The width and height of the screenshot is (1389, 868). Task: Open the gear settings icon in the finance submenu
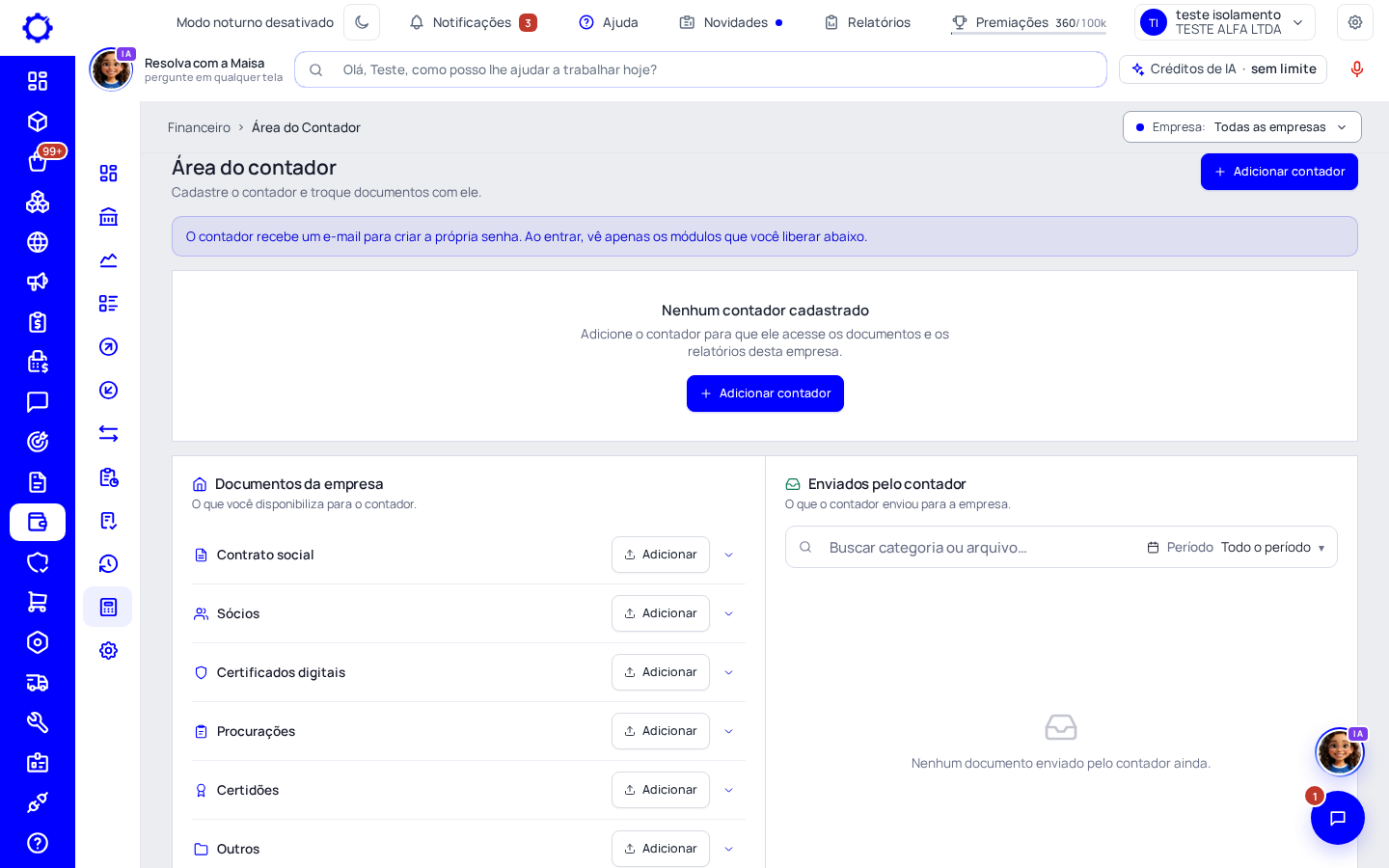pyautogui.click(x=108, y=650)
